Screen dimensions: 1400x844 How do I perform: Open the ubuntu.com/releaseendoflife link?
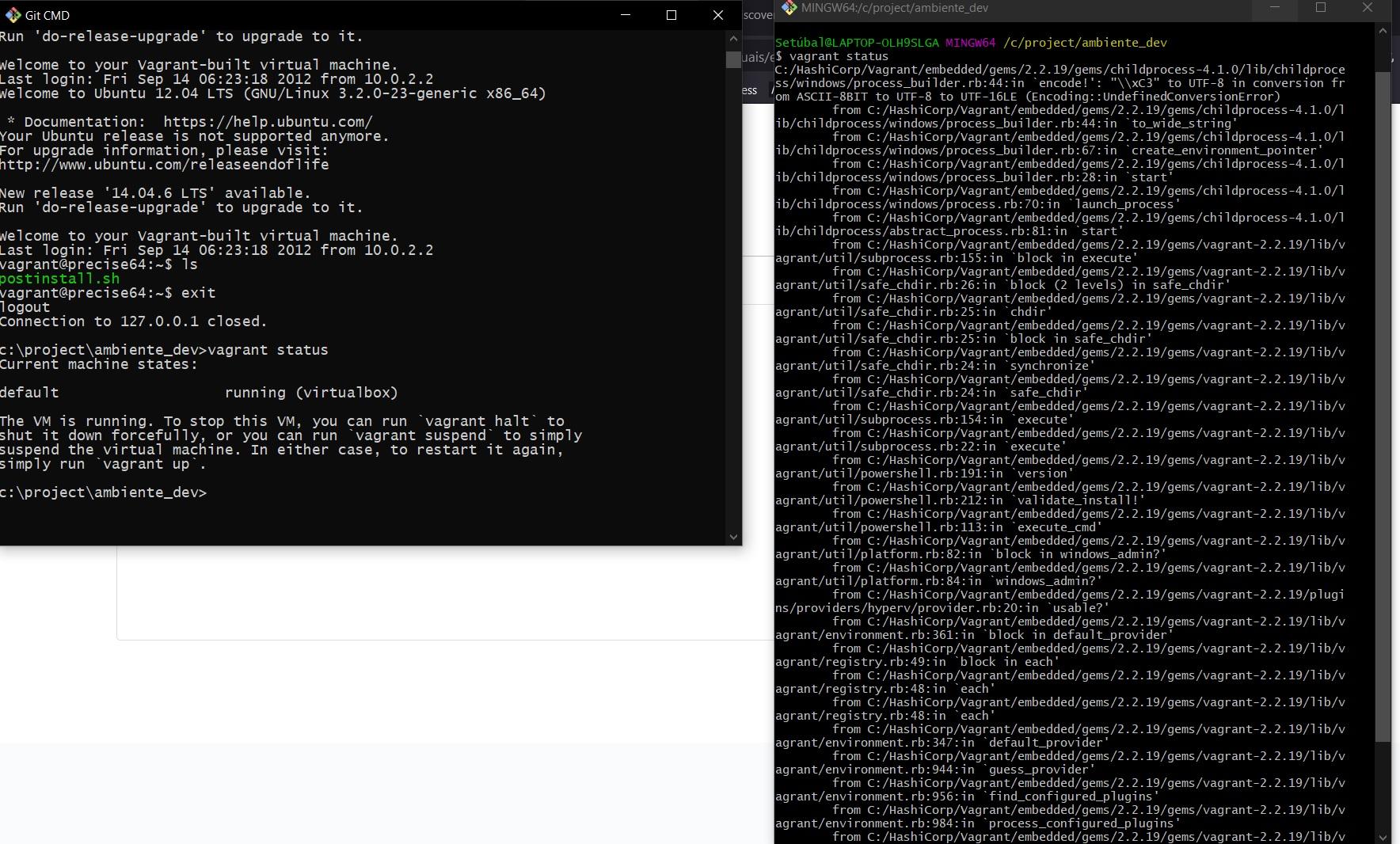click(x=164, y=164)
